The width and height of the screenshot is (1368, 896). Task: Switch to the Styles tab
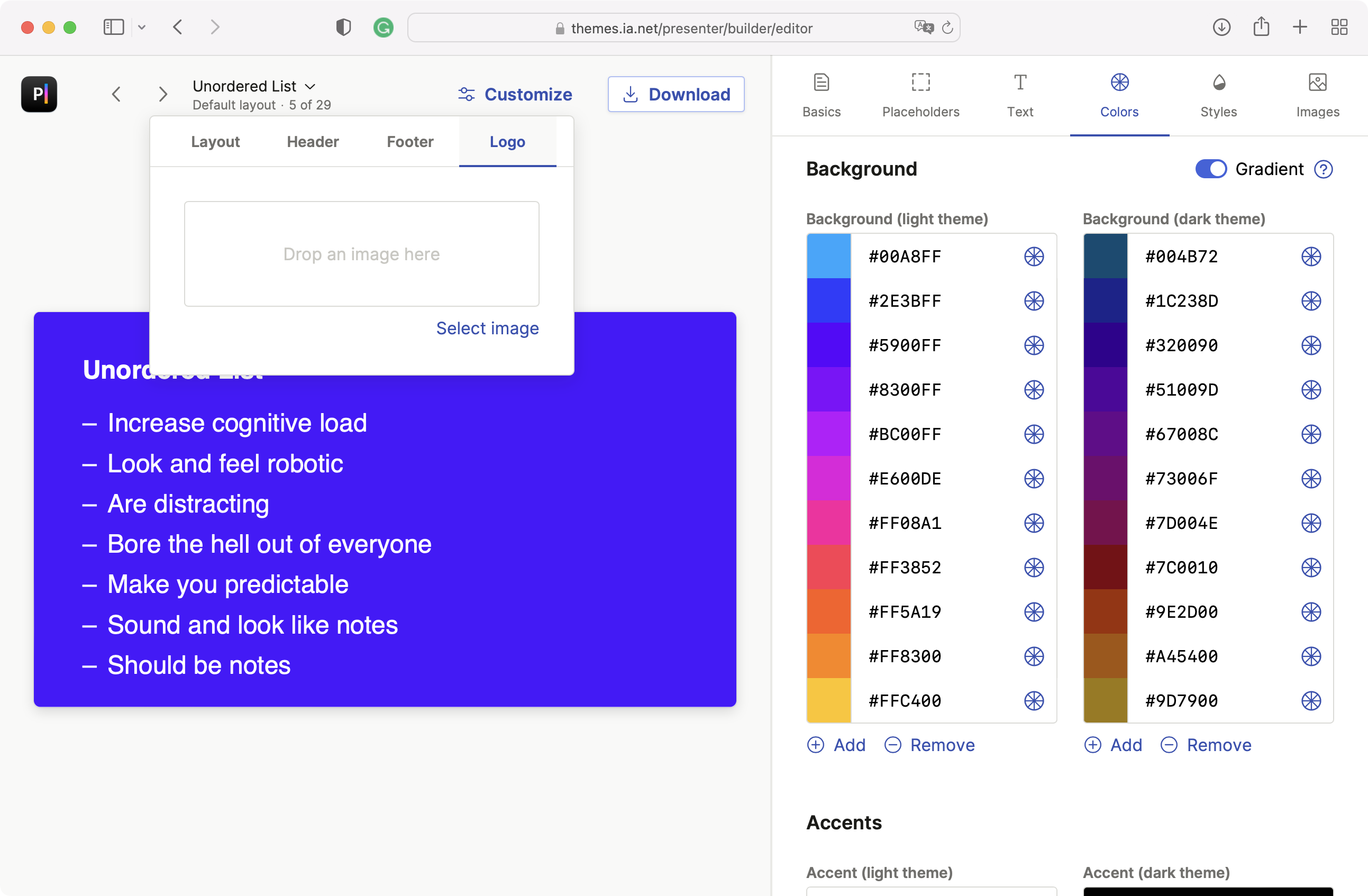click(1218, 95)
